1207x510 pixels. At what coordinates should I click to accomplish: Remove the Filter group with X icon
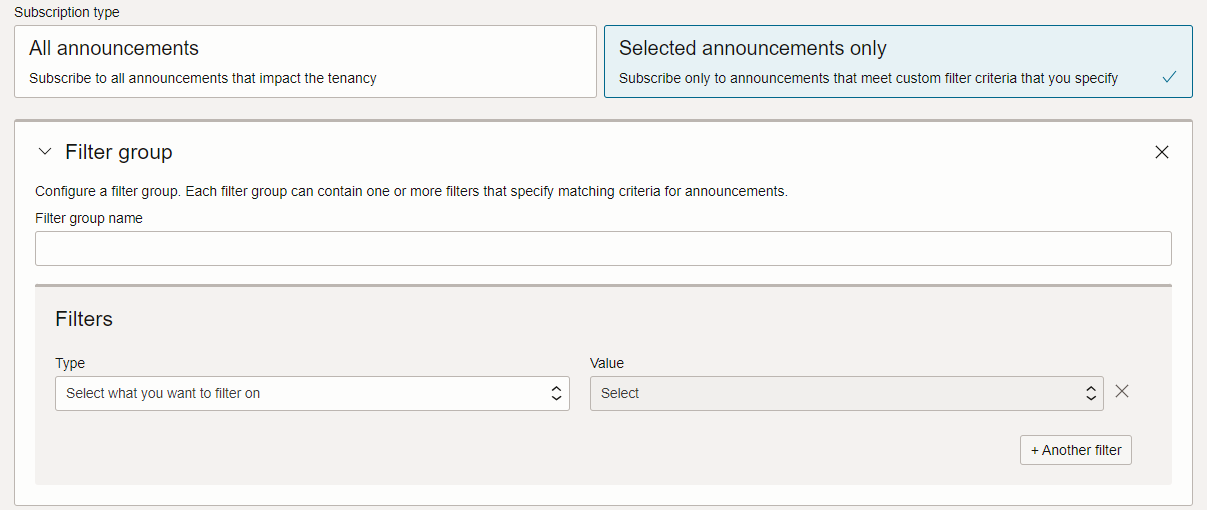(x=1161, y=152)
